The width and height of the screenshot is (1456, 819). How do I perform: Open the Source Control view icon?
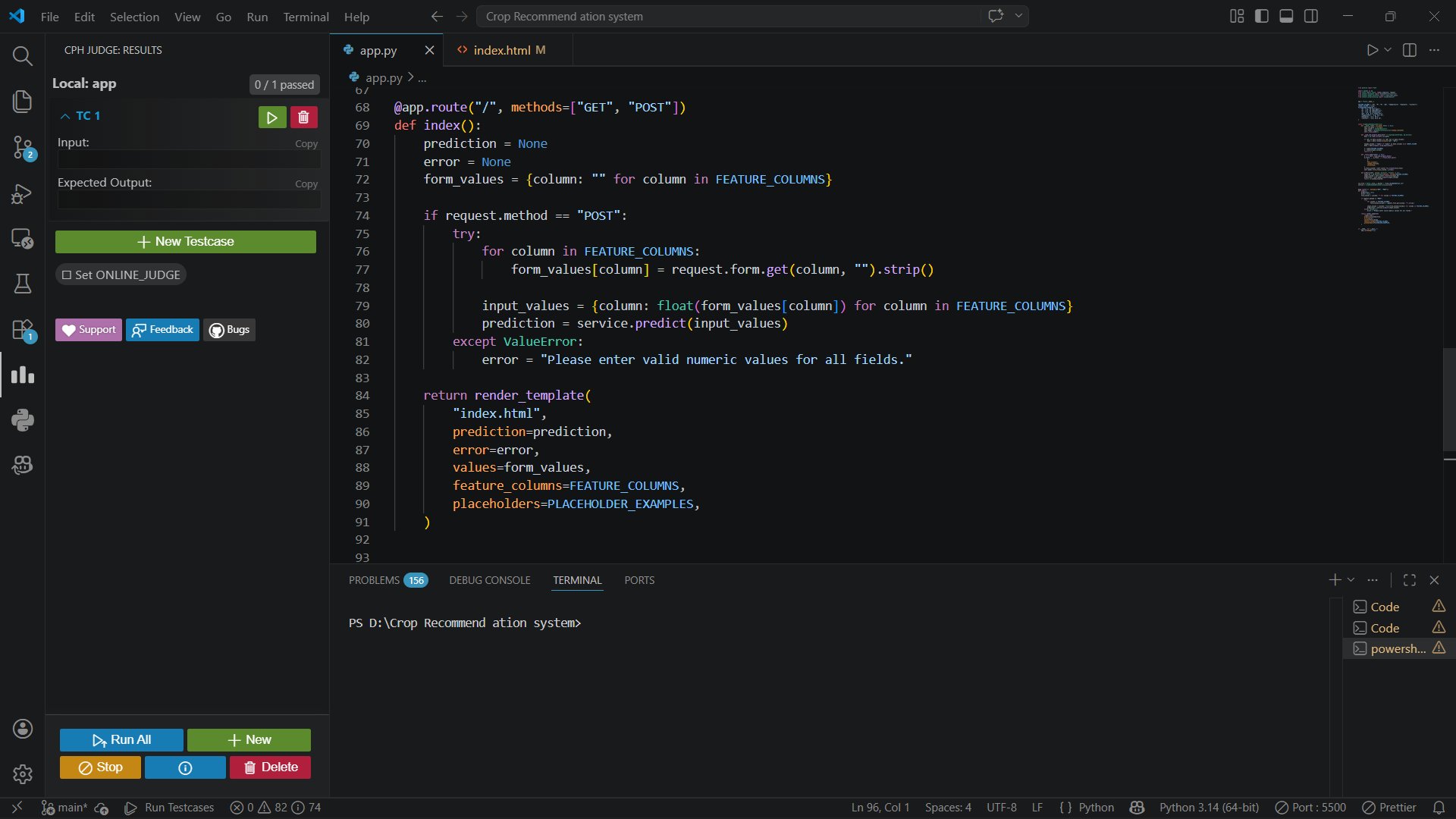pyautogui.click(x=22, y=146)
